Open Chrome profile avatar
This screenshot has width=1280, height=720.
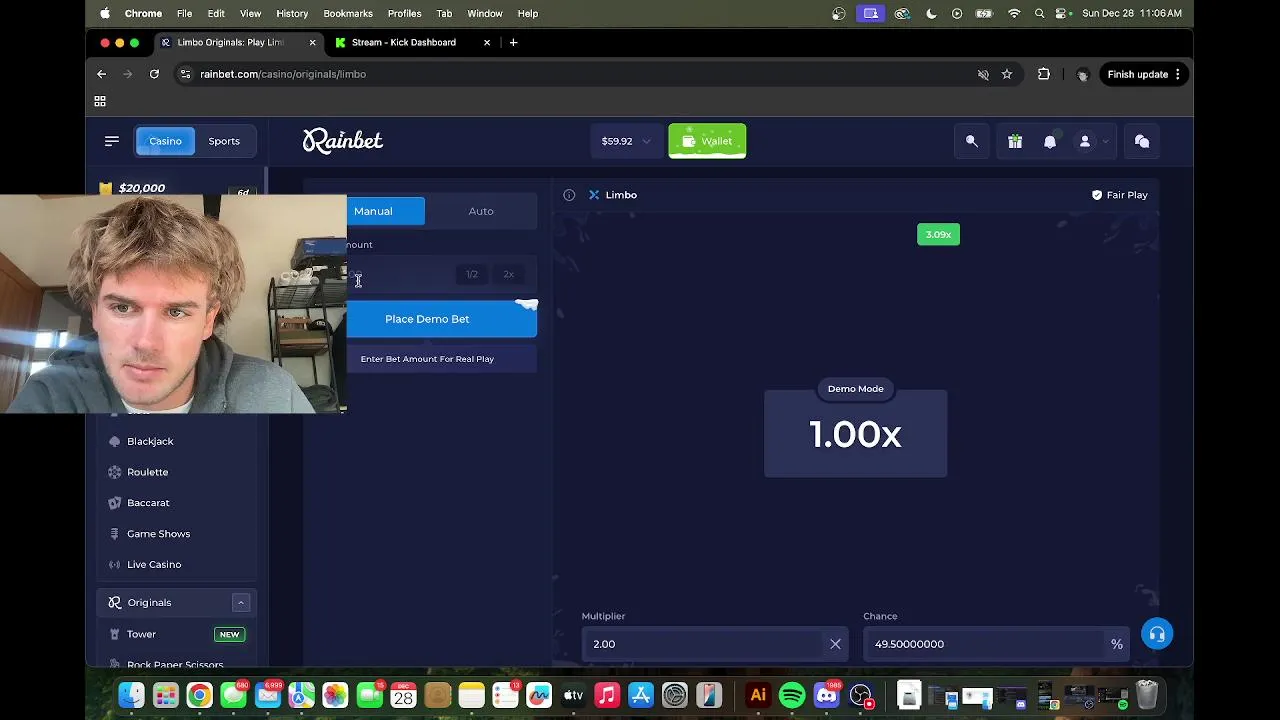[1082, 74]
